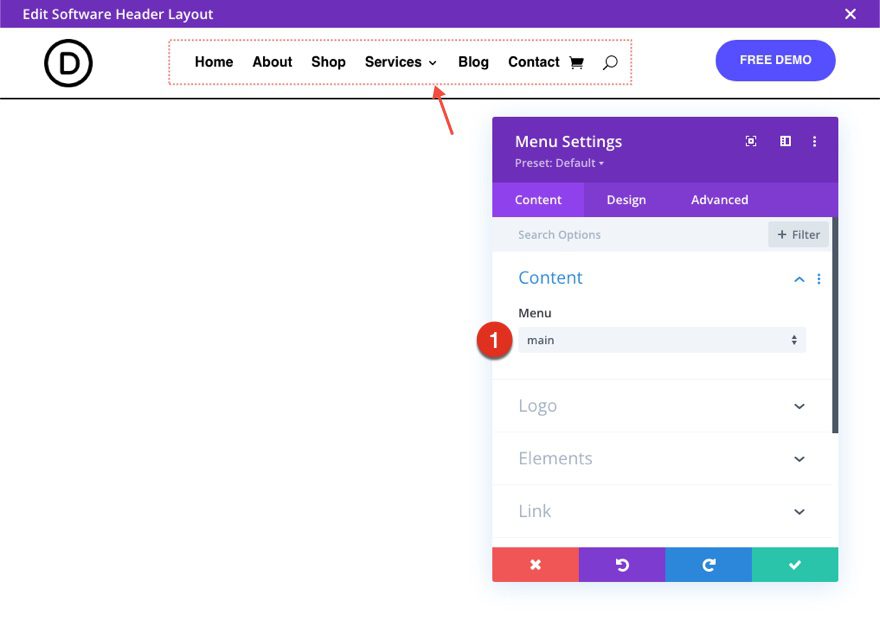Click the undo icon in the modal footer
The width and height of the screenshot is (880, 626).
click(621, 564)
